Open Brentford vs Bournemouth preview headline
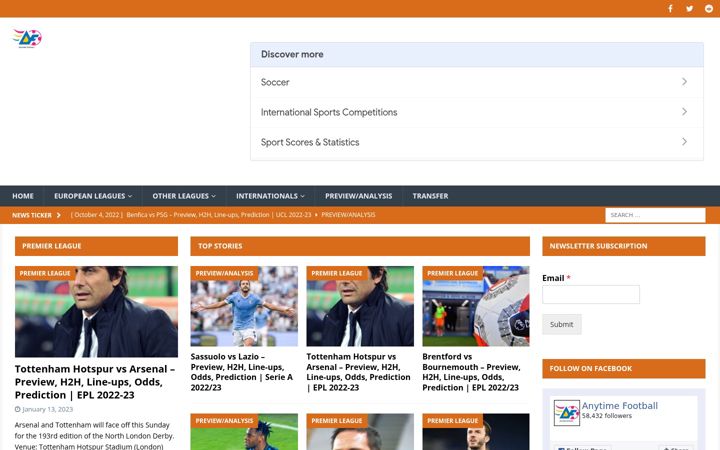This screenshot has height=450, width=720. point(472,372)
